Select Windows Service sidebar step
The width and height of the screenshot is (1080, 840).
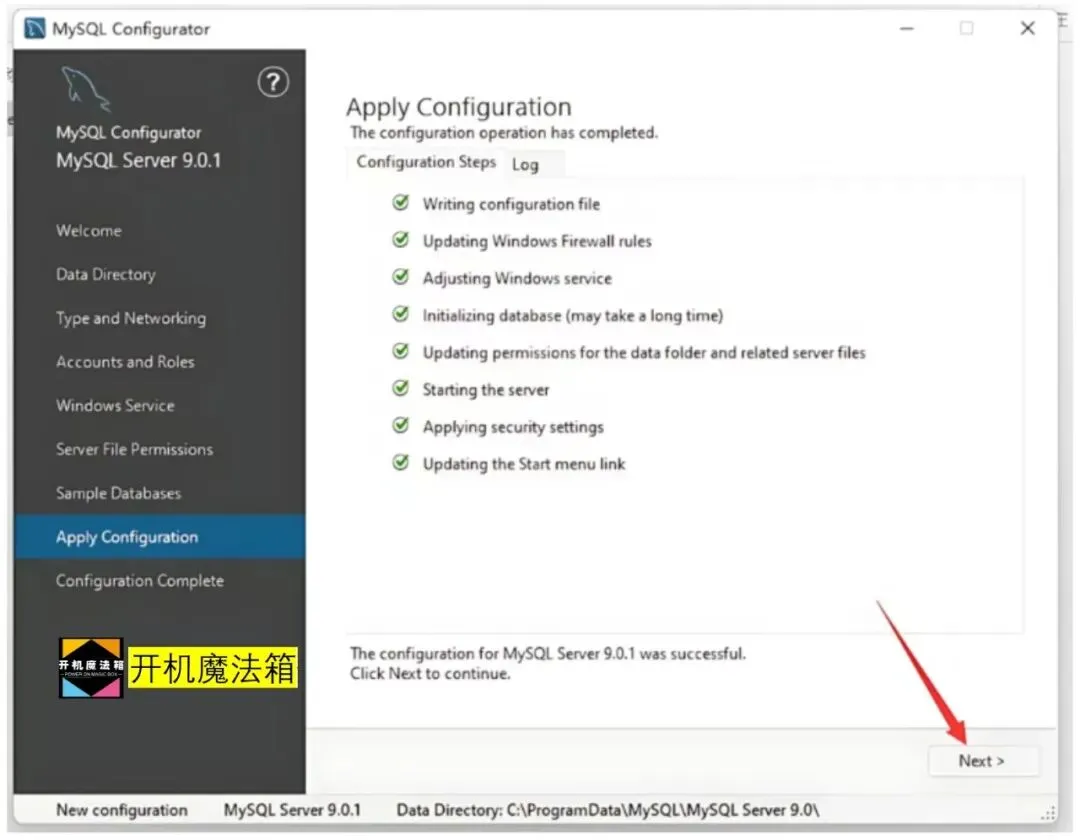[115, 406]
